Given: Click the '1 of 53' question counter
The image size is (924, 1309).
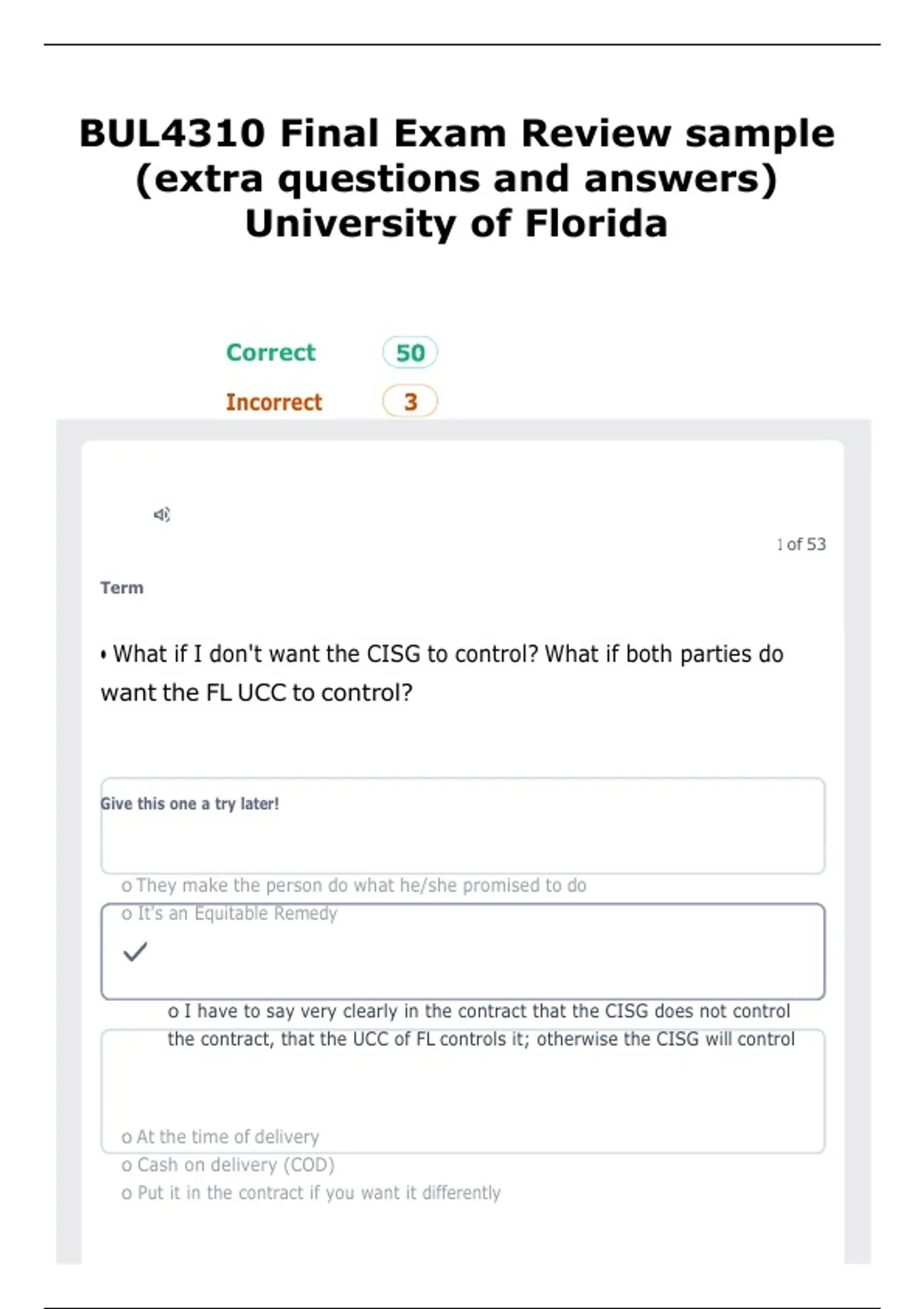Looking at the screenshot, I should tap(801, 544).
